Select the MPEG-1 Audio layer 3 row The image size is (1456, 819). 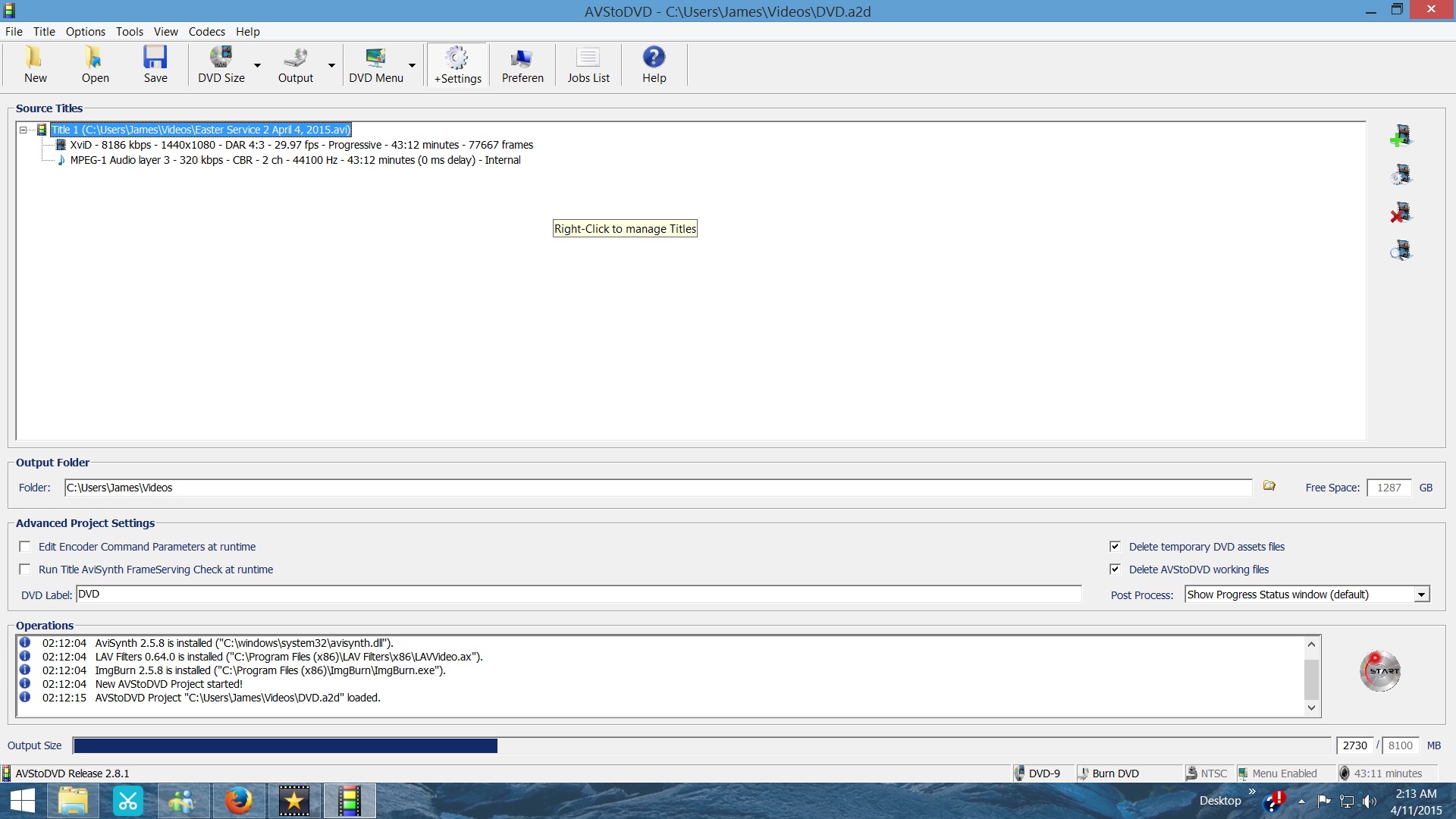coord(295,160)
